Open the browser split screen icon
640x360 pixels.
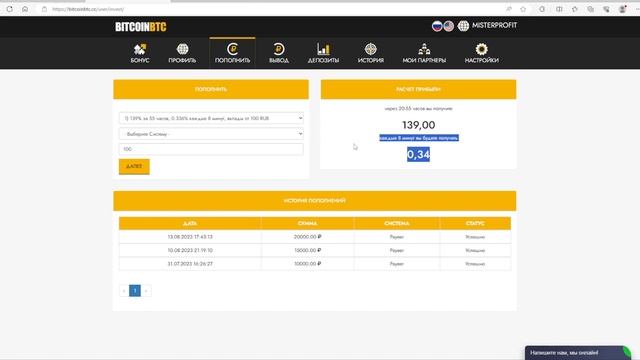[559, 9]
